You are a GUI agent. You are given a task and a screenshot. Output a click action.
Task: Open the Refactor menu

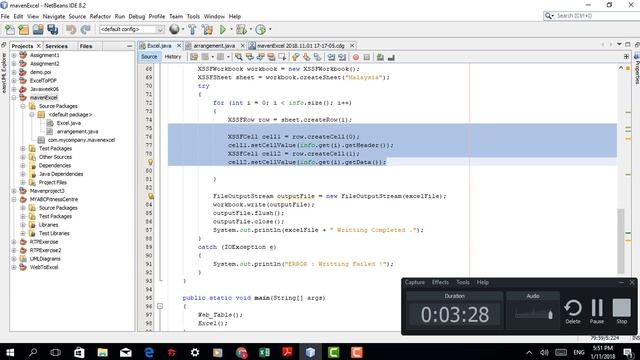point(100,16)
